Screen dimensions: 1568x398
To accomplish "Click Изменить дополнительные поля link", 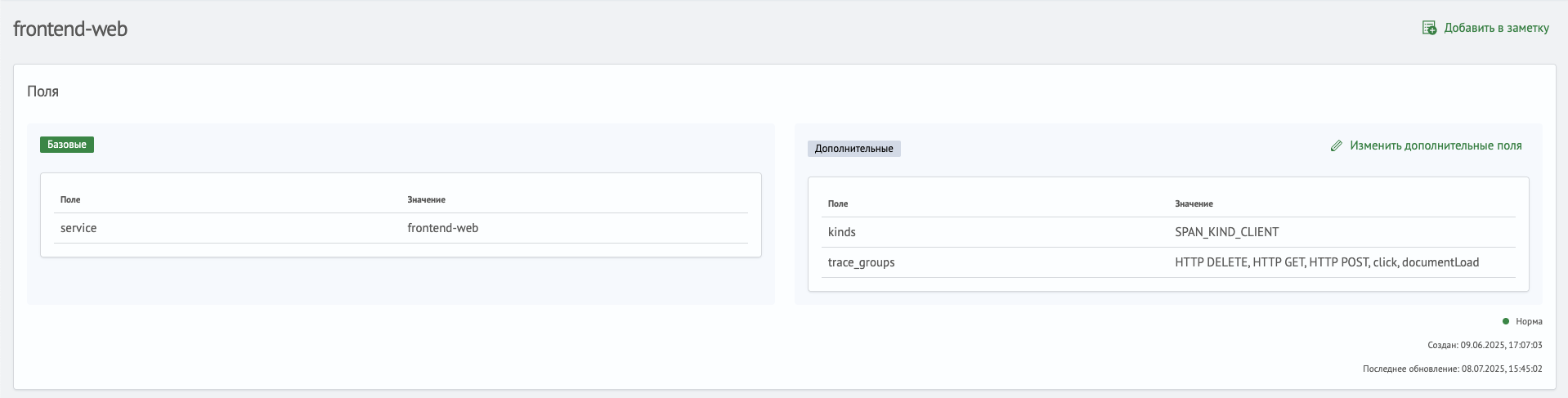I will tap(1436, 145).
